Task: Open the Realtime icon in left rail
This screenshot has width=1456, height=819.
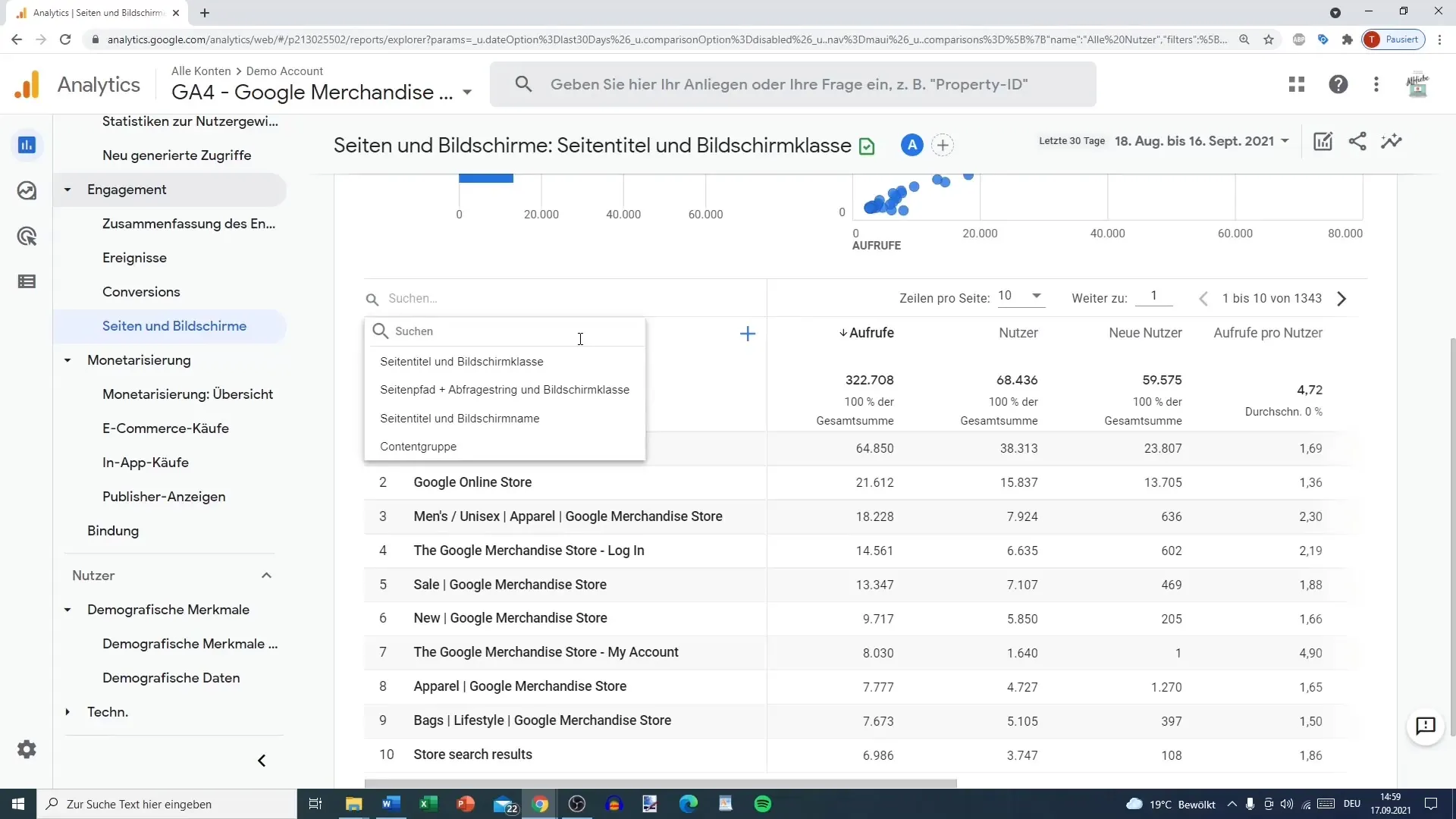Action: pos(27,190)
